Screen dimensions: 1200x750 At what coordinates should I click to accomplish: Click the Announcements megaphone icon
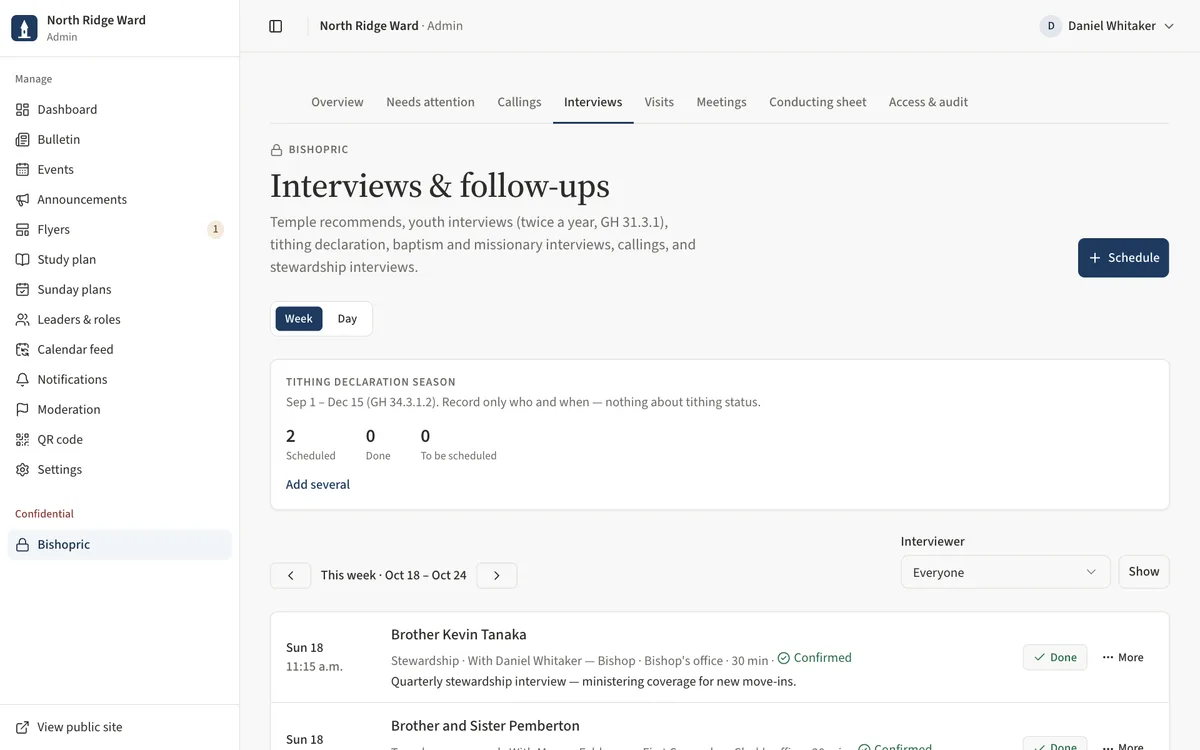pyautogui.click(x=22, y=199)
